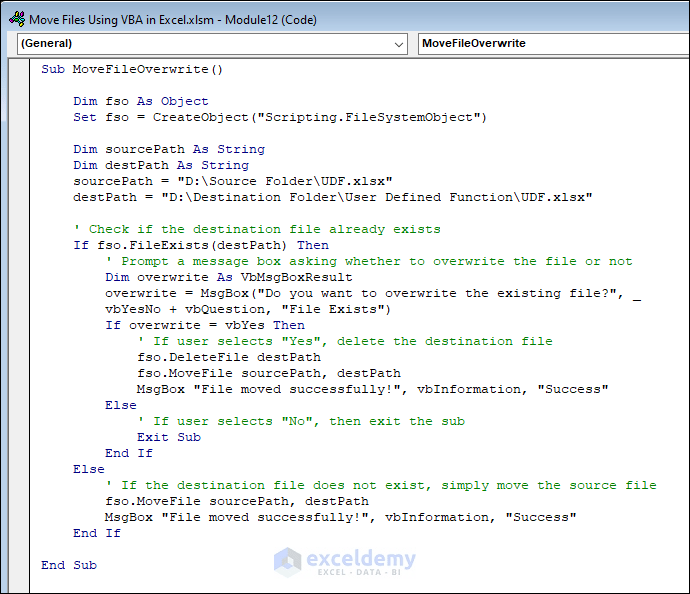The image size is (690, 594).
Task: Click the sourcePath = "D:\Source Folder\UDF.xlsx" line
Action: coord(233,181)
